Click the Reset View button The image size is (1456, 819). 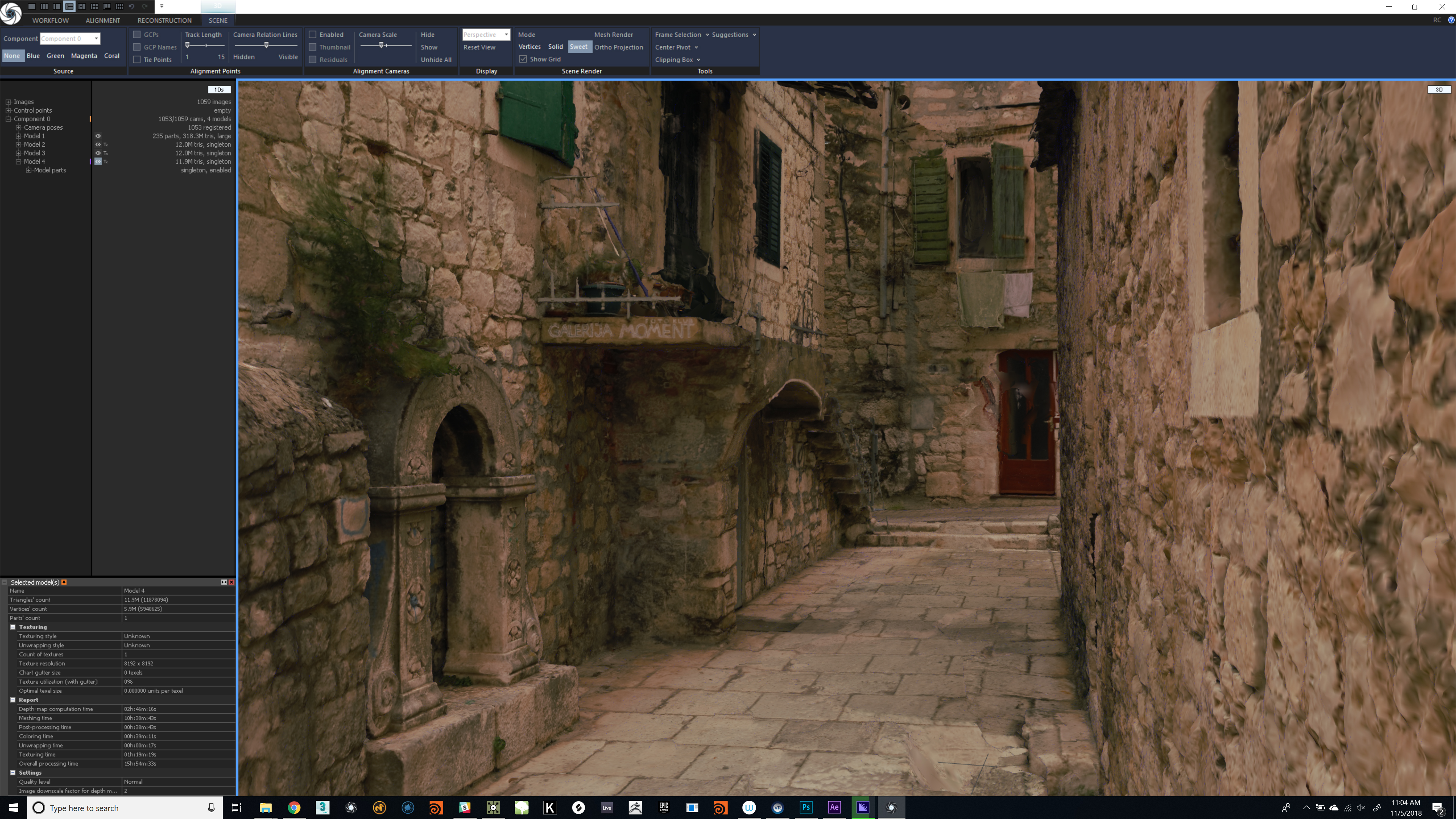[x=479, y=47]
